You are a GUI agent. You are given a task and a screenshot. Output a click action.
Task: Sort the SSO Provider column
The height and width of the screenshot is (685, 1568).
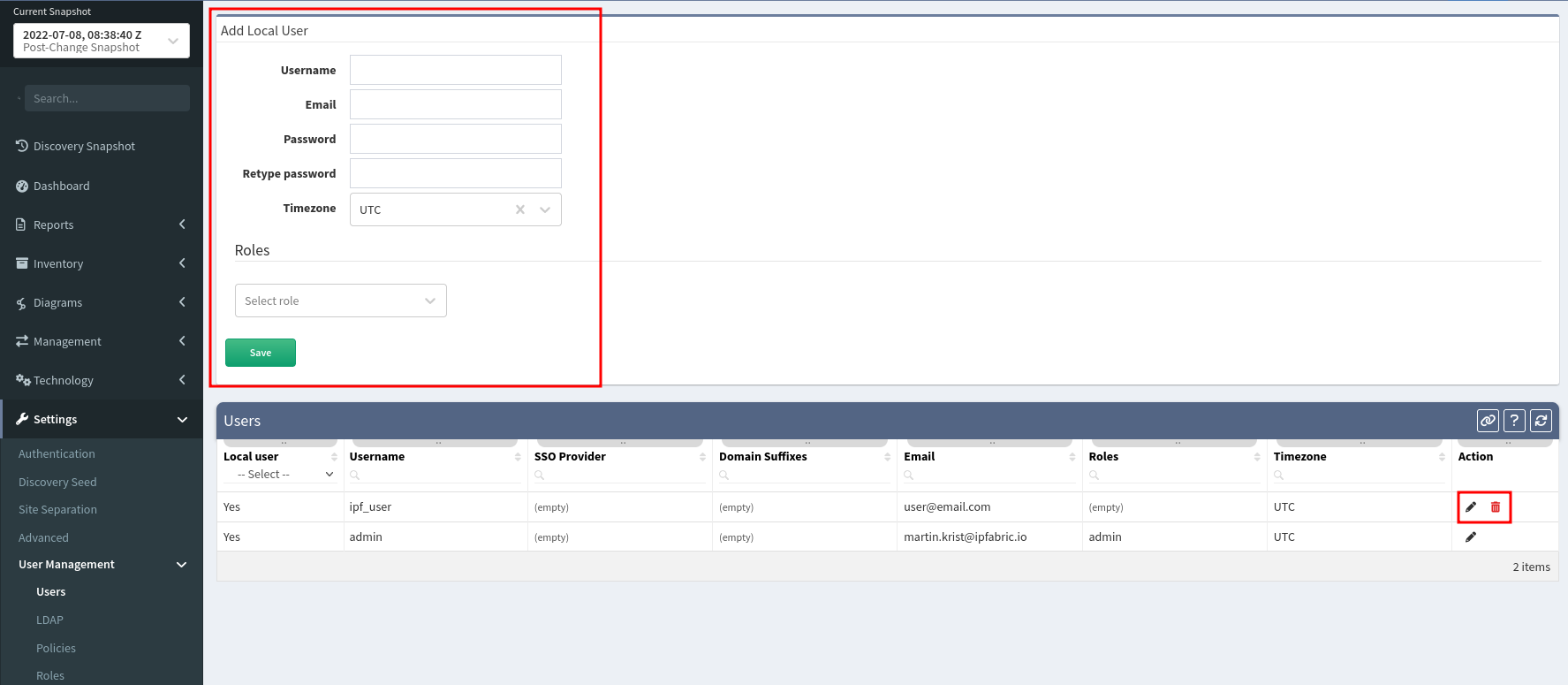(702, 457)
